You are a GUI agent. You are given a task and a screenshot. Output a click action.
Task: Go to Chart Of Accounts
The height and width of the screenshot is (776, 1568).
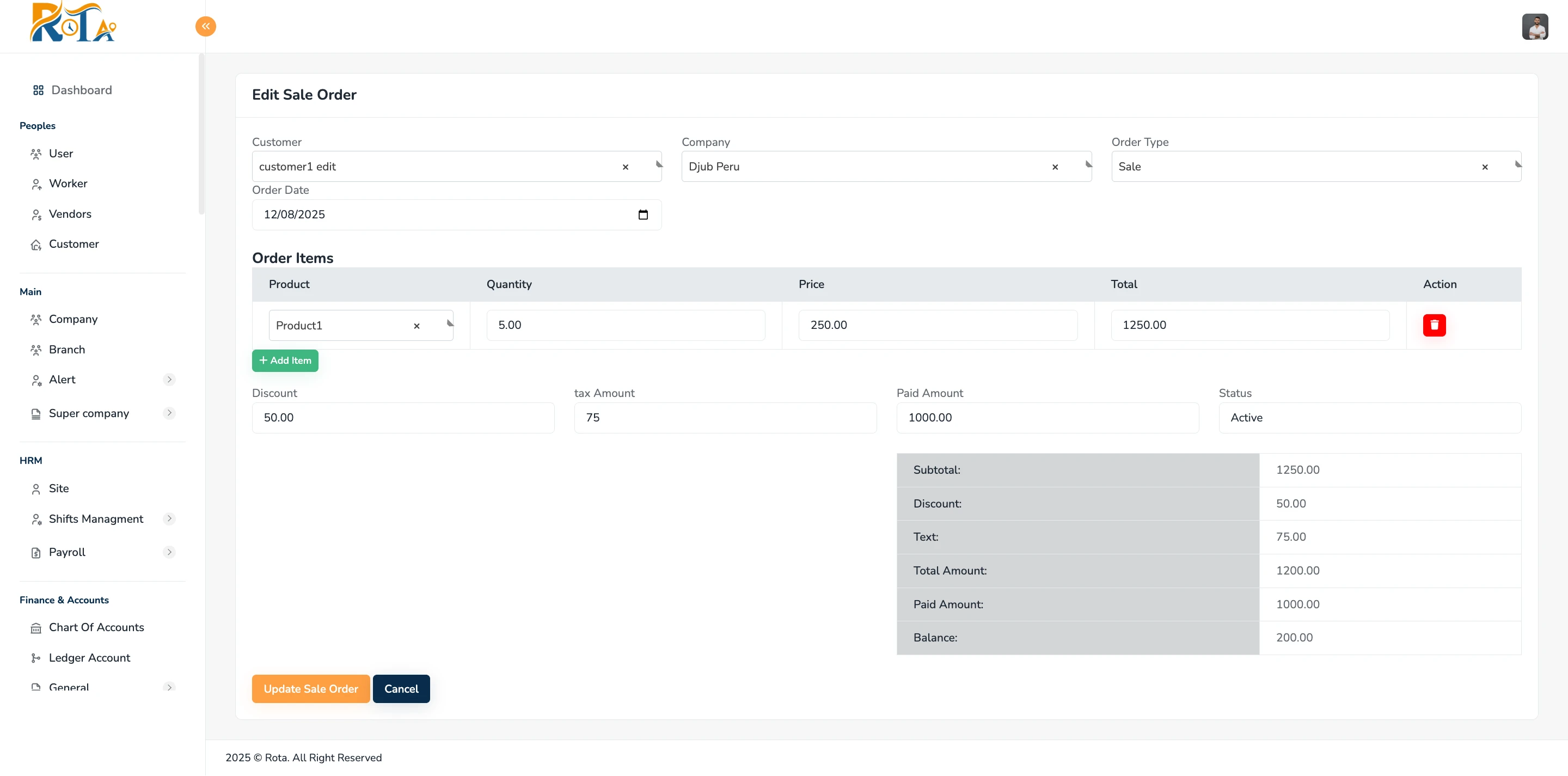(96, 627)
